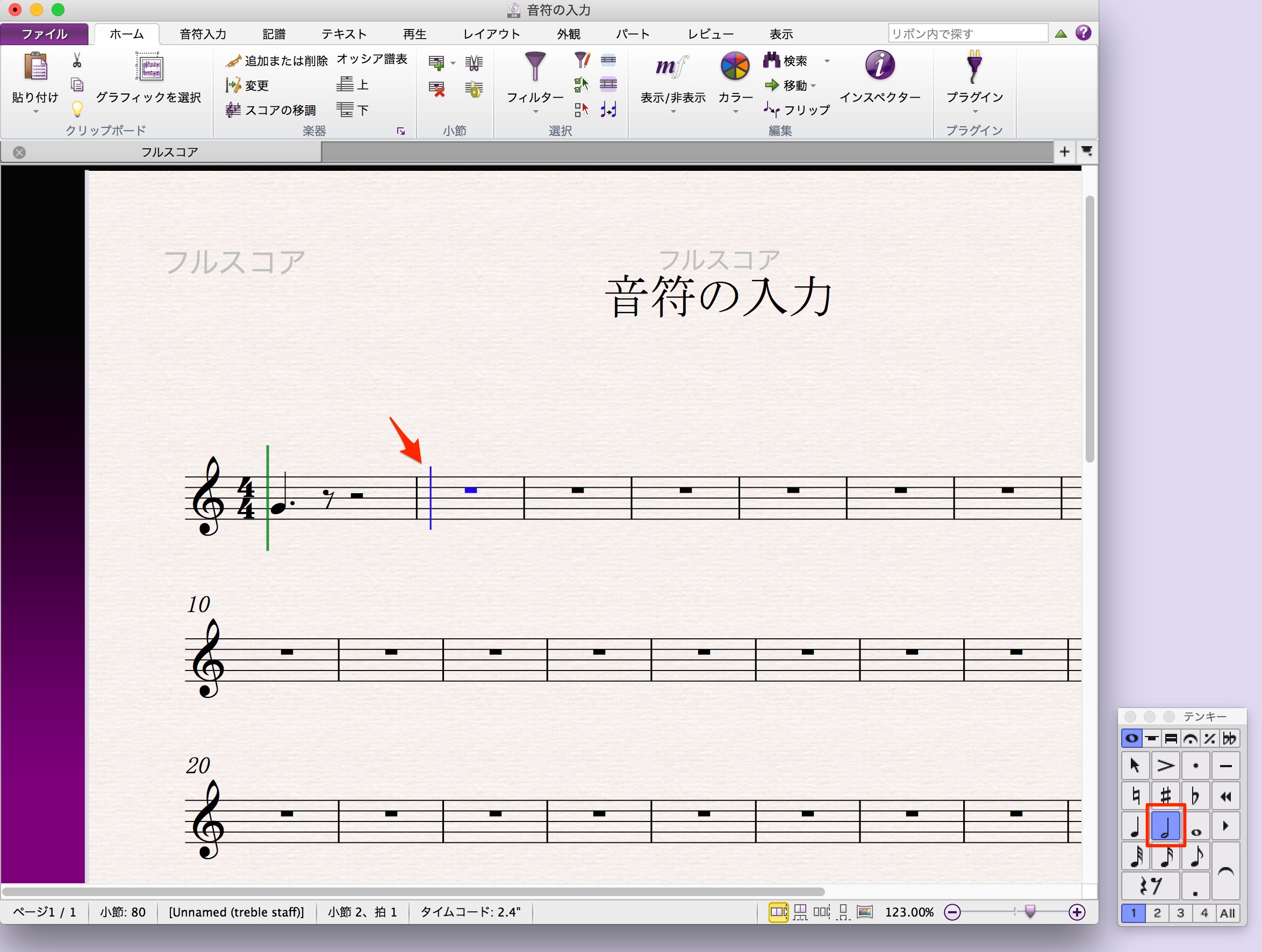Screen dimensions: 1262x952
Task: Expand the Move dropdown arrow
Action: (x=814, y=85)
